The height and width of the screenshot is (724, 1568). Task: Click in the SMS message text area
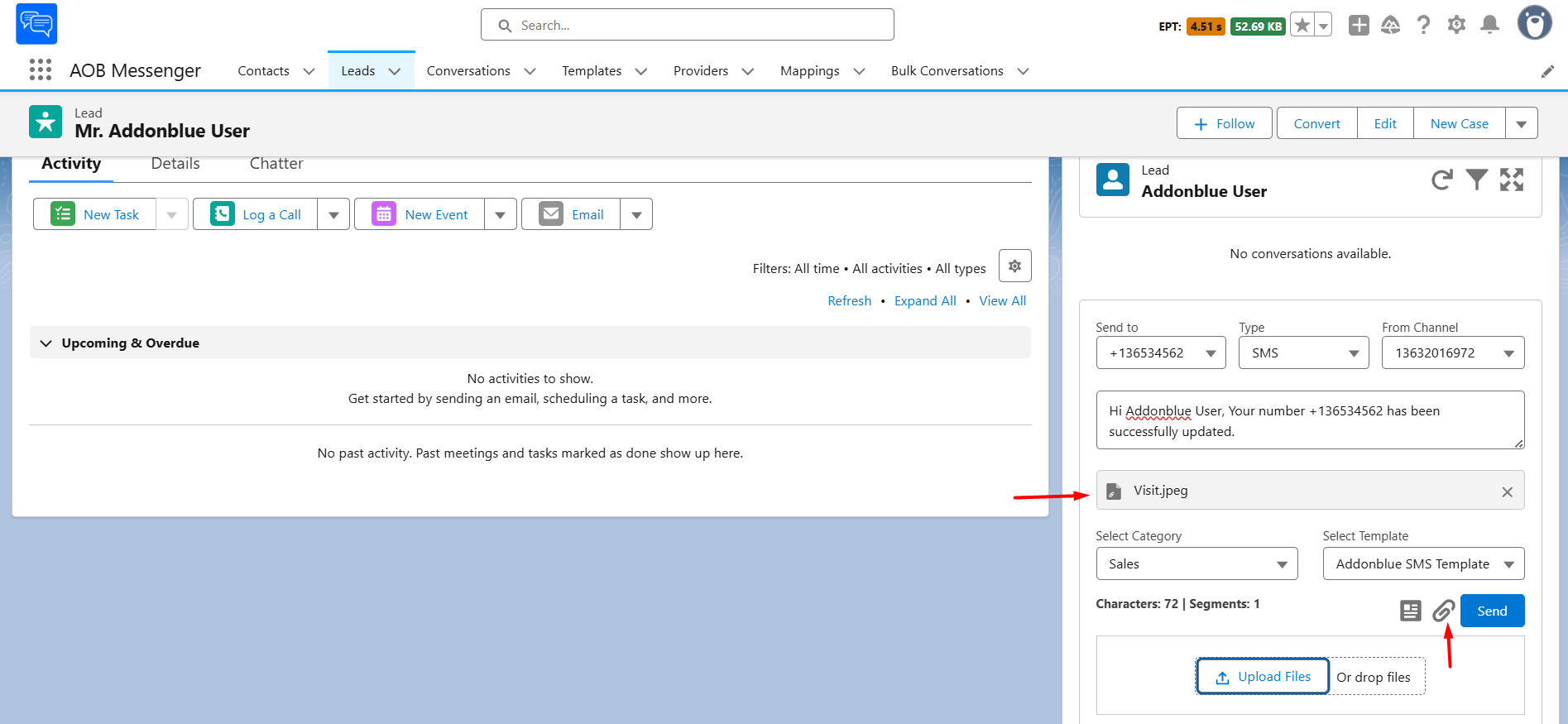click(1310, 420)
